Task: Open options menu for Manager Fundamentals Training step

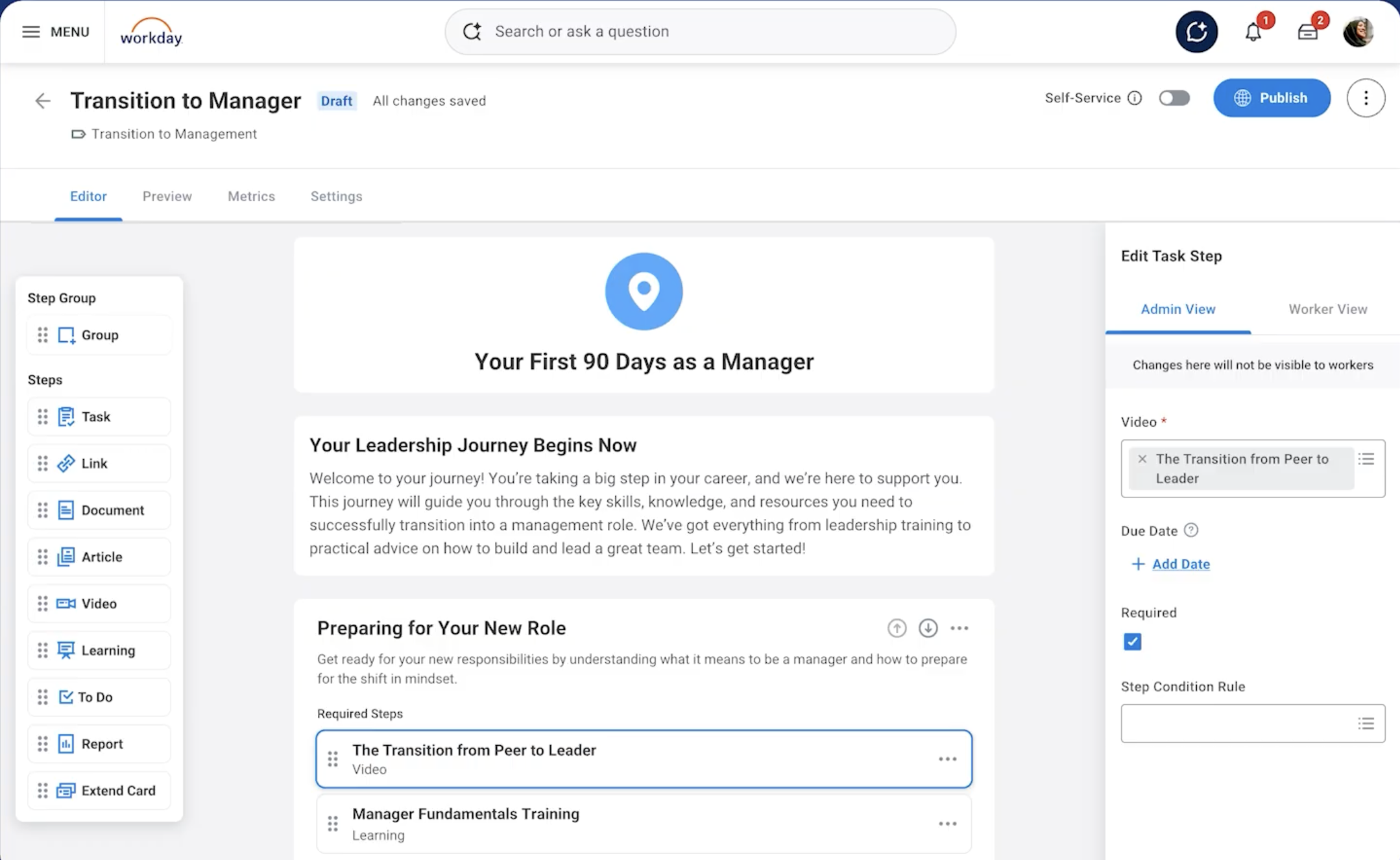Action: coord(947,824)
